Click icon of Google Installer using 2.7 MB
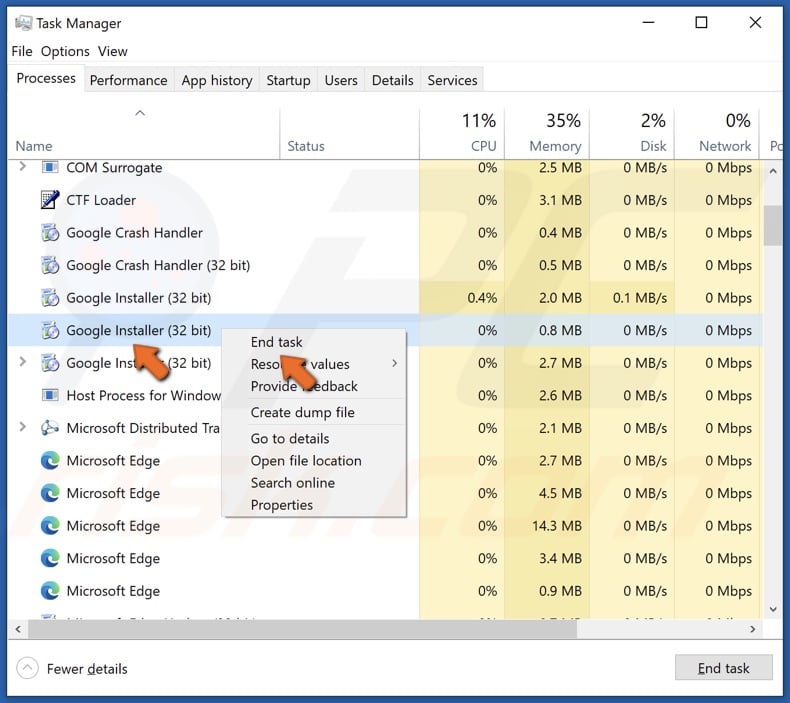Viewport: 790px width, 703px height. (49, 362)
